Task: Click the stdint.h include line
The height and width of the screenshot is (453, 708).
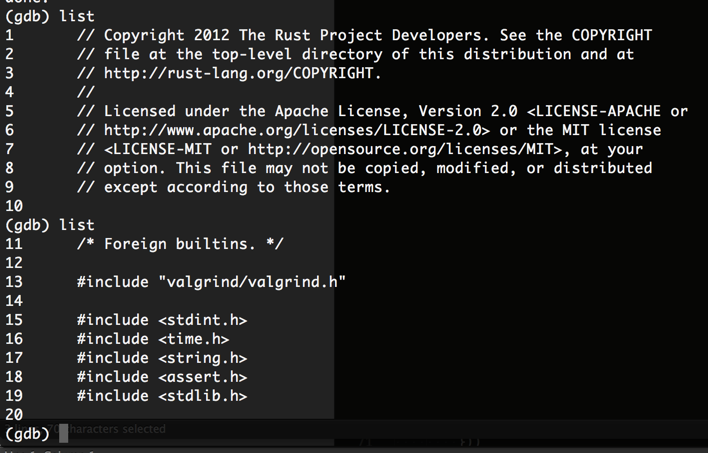Action: (162, 320)
